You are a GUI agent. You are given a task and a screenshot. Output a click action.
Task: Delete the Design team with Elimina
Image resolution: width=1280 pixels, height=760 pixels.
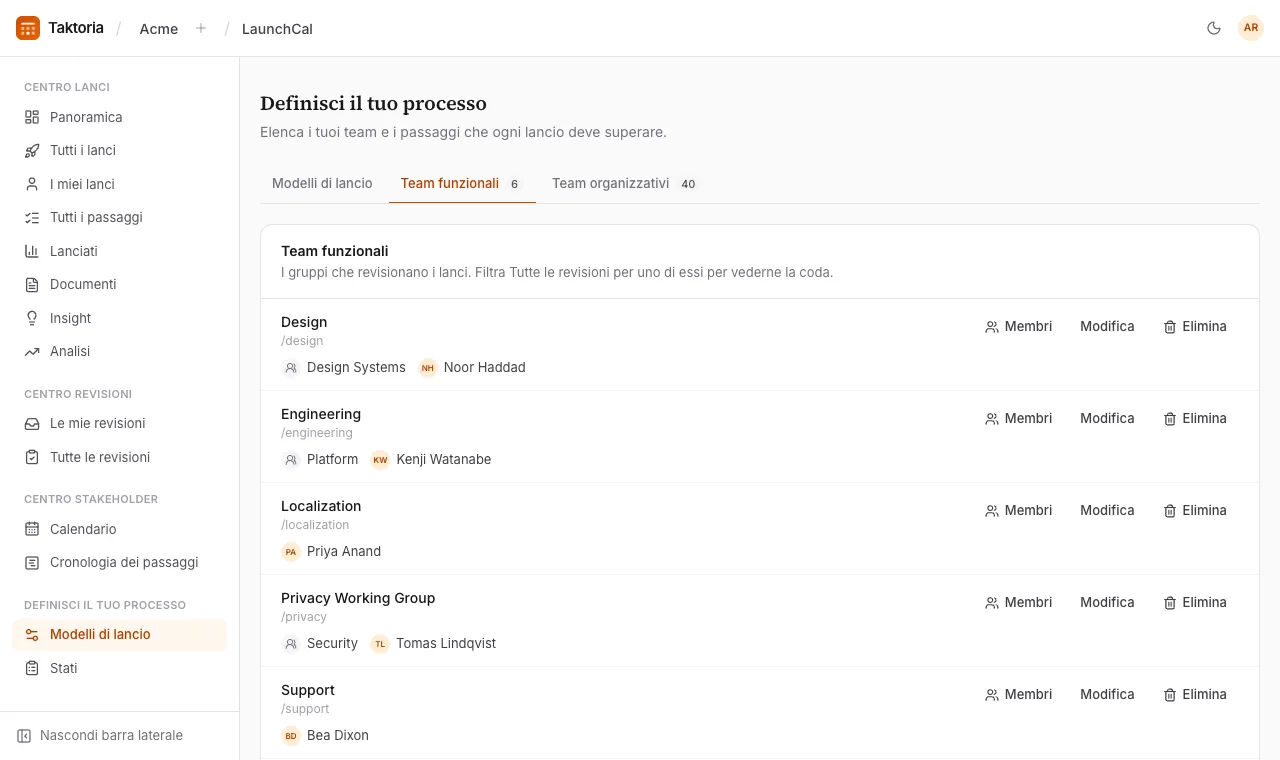tap(1195, 326)
